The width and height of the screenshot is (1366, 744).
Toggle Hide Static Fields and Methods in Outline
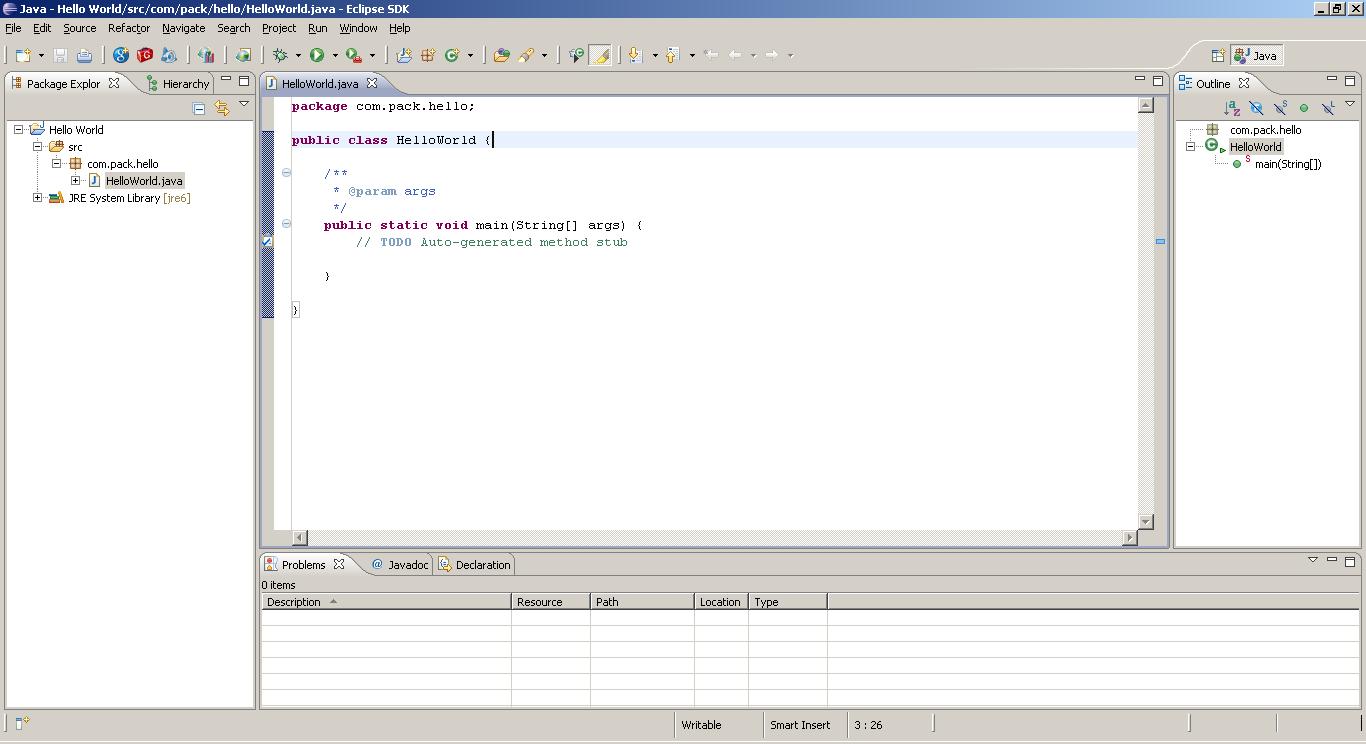tap(1280, 108)
